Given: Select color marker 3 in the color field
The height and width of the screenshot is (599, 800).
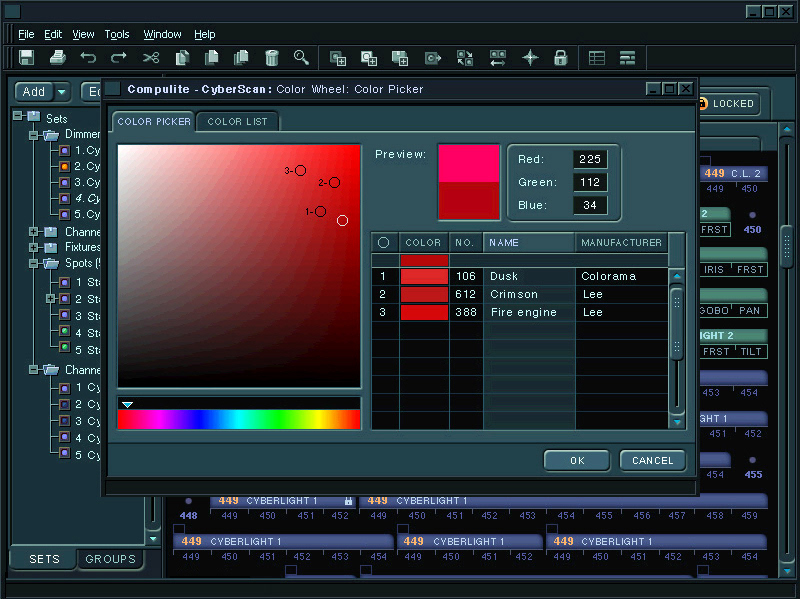Looking at the screenshot, I should (x=301, y=170).
